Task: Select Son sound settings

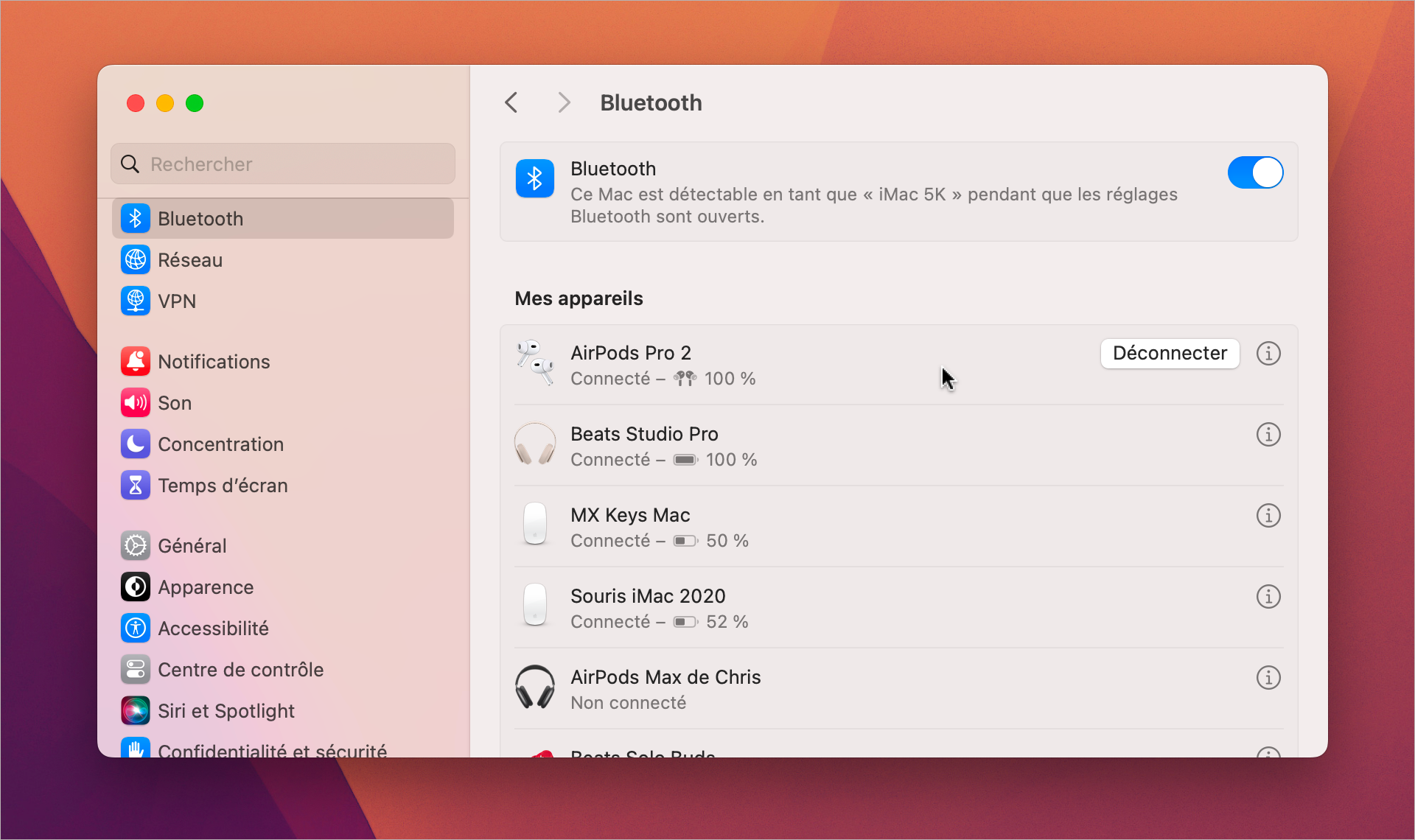Action: click(175, 403)
